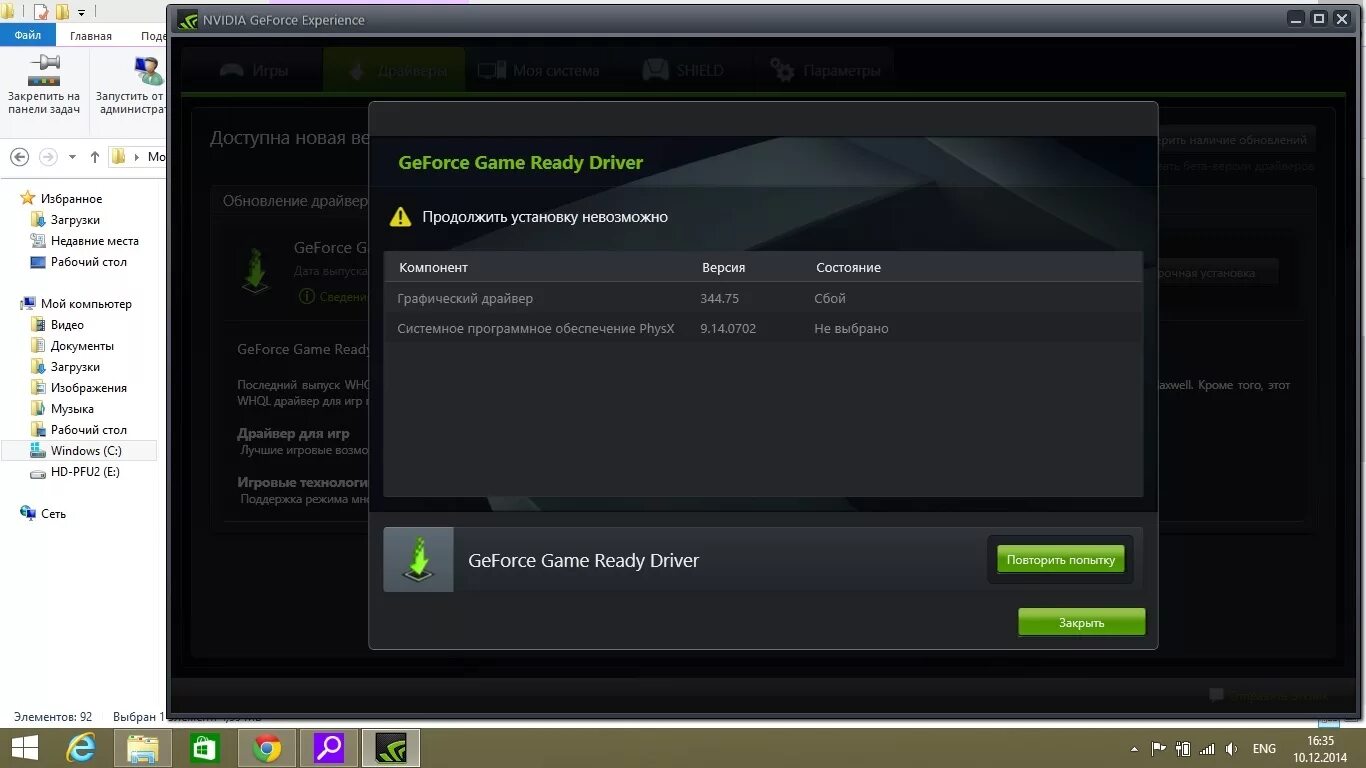Viewport: 1366px width, 768px height.
Task: Open Загрузки under Избранное
Action: click(75, 220)
